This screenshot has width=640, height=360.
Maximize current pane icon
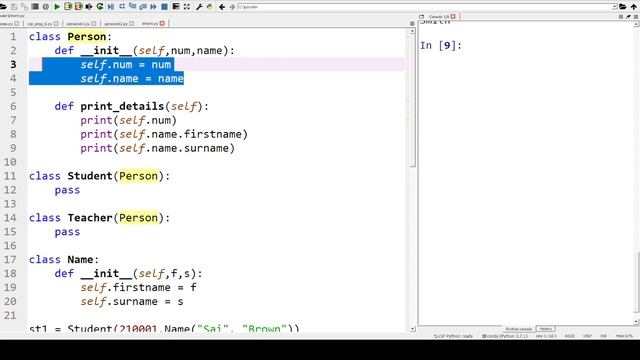tap(176, 7)
